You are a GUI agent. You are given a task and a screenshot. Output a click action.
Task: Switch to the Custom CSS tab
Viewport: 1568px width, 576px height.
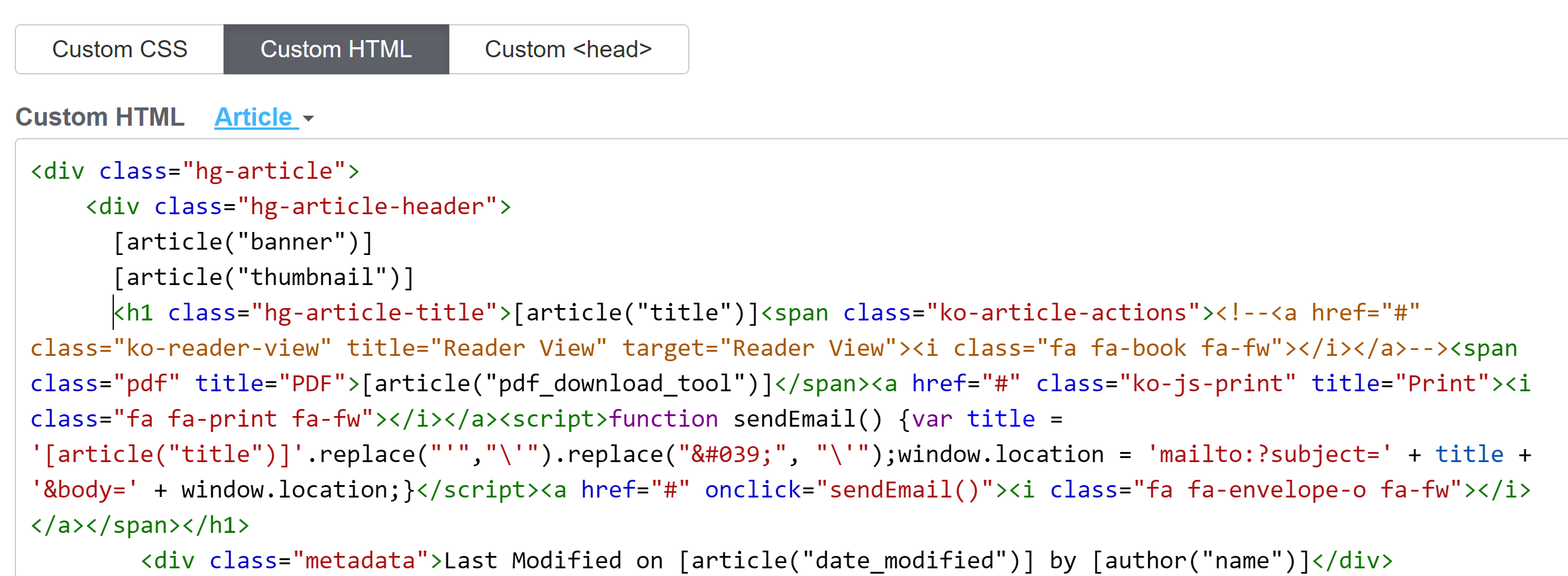coord(120,50)
